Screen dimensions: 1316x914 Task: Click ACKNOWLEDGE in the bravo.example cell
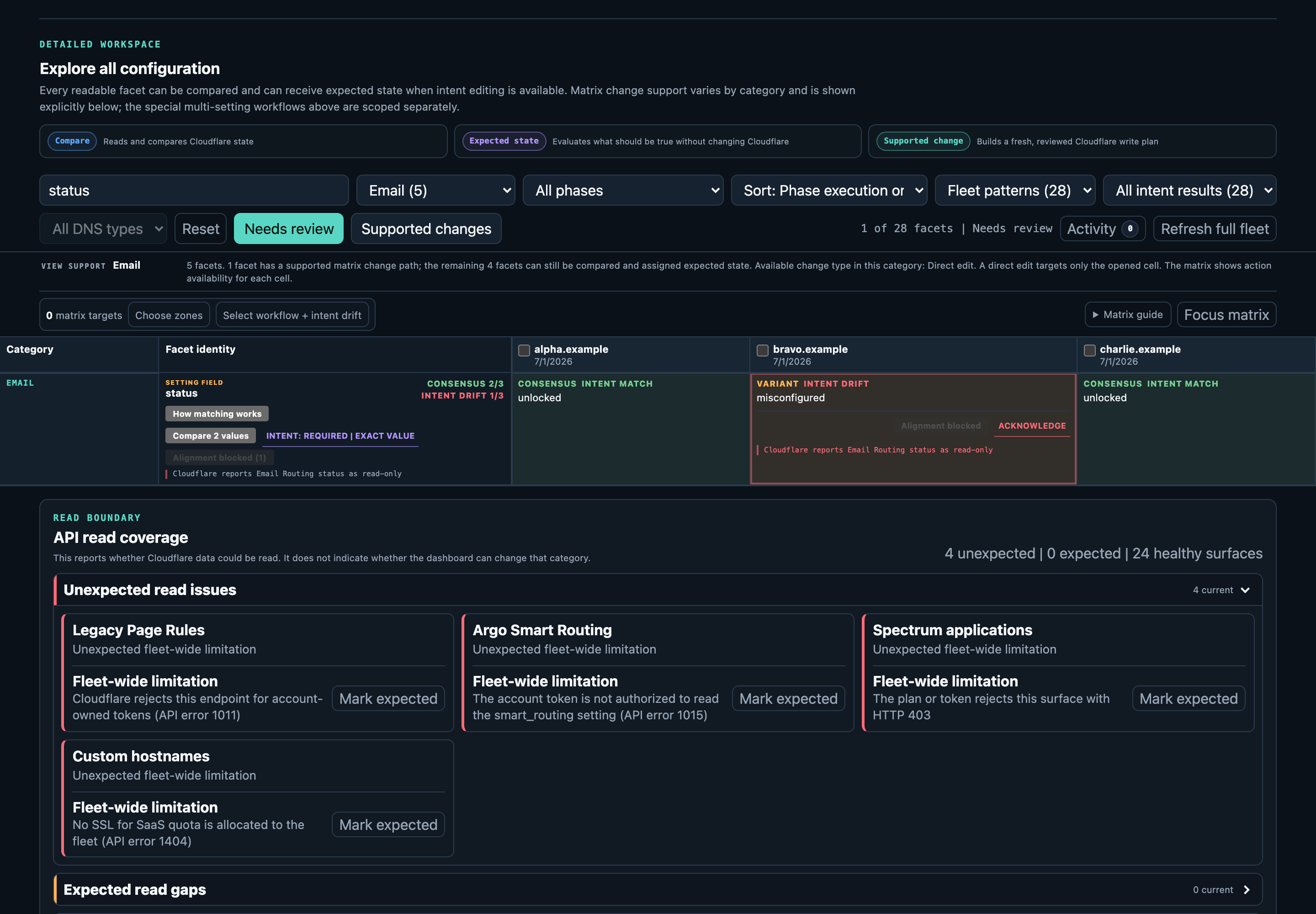click(x=1032, y=425)
